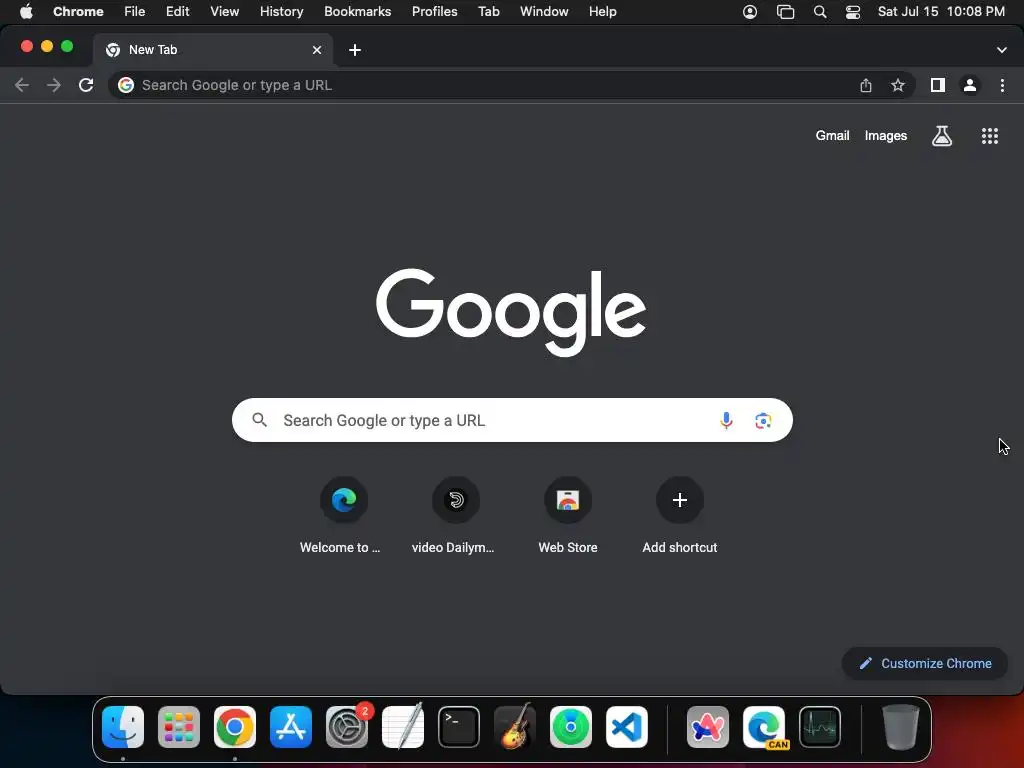Open the Trash in the Dock

point(901,727)
